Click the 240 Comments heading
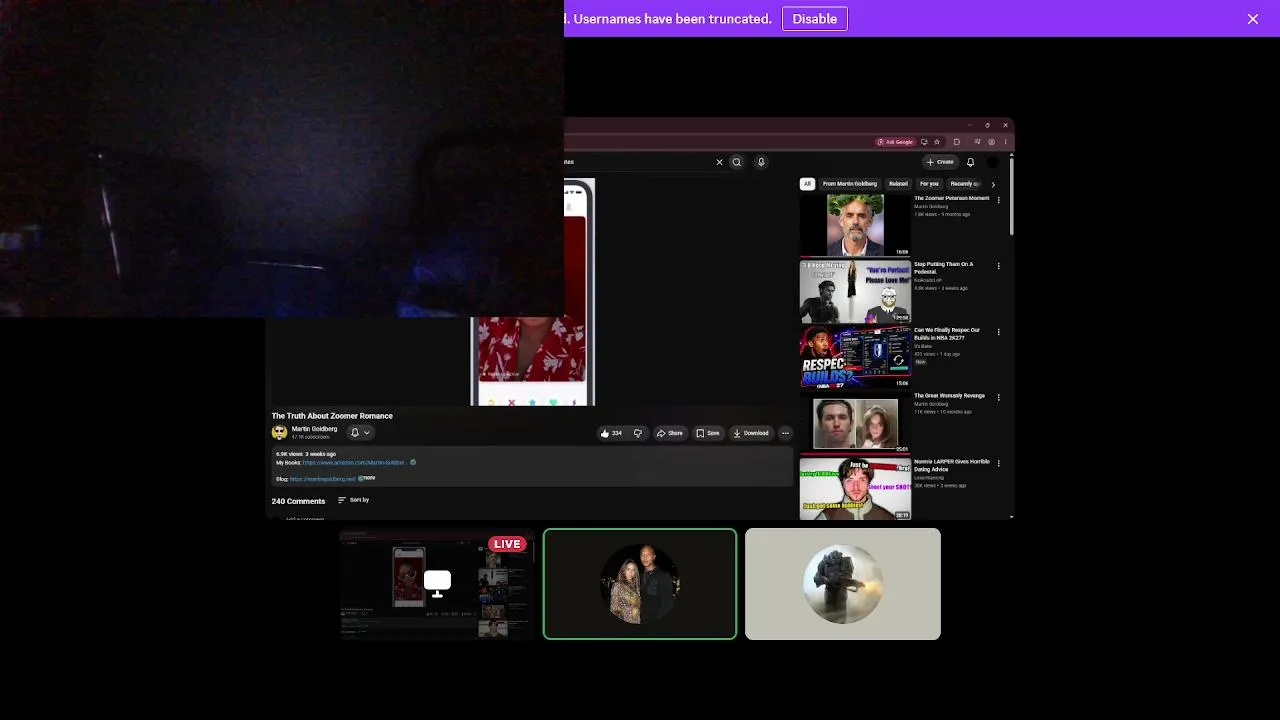Image resolution: width=1280 pixels, height=720 pixels. [298, 501]
